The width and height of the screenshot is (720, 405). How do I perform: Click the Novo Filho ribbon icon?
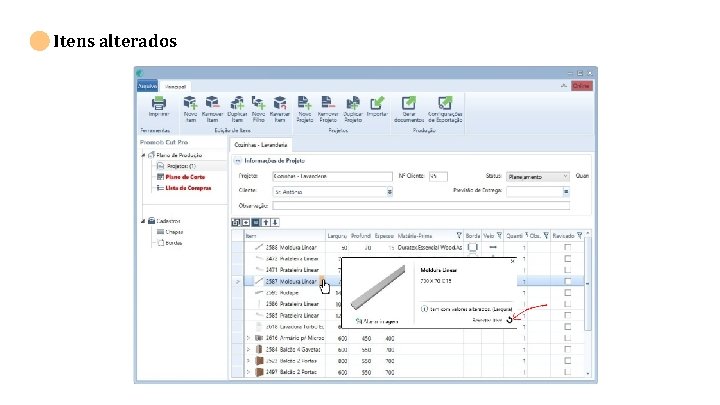tap(259, 103)
